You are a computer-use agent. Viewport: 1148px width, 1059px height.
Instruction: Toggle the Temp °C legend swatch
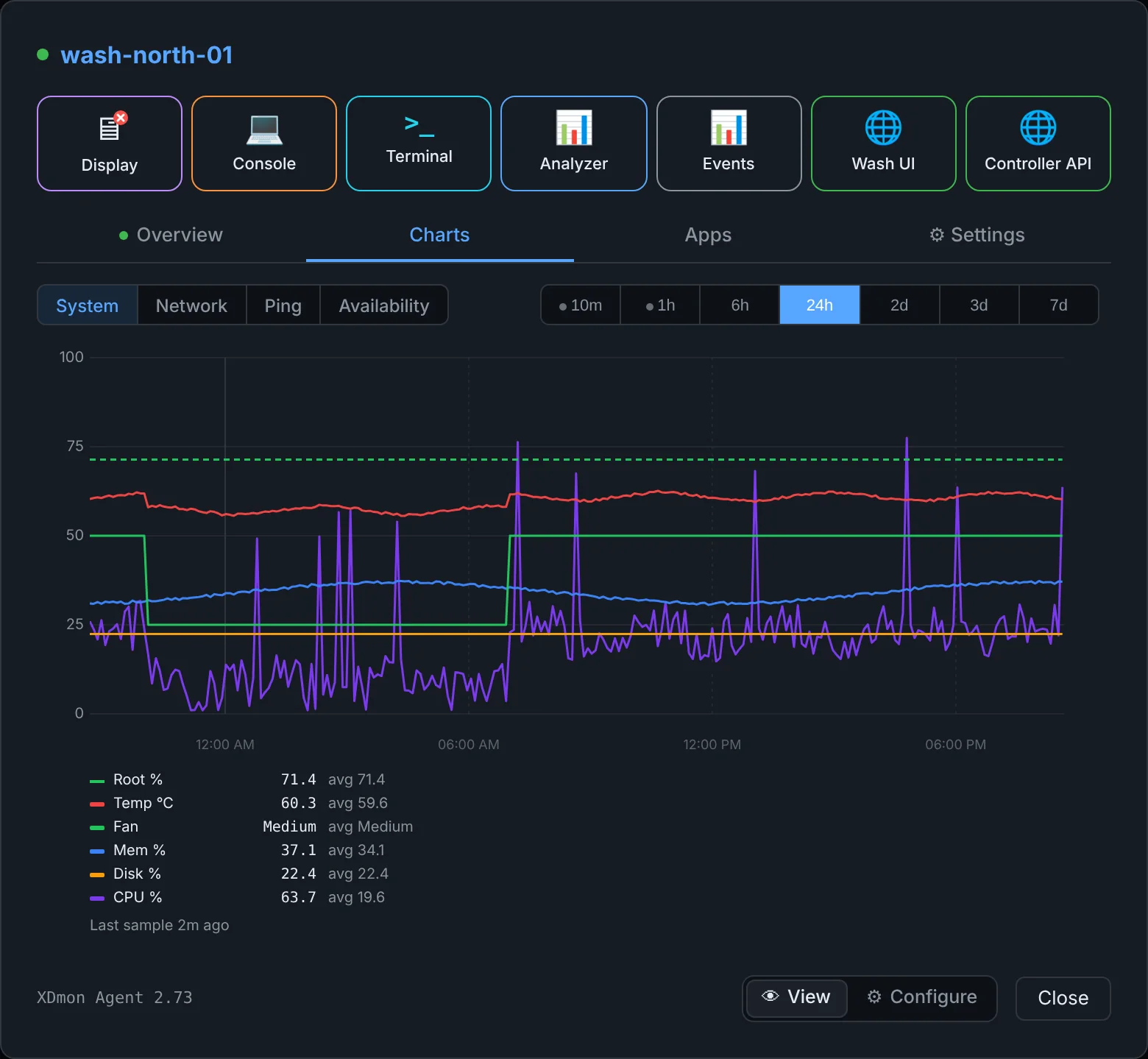pyautogui.click(x=97, y=804)
